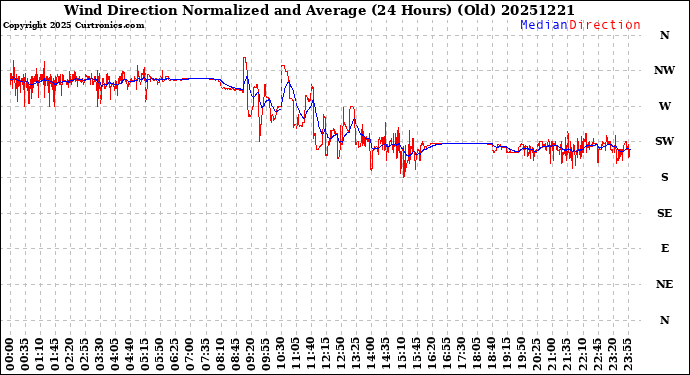Screen dimensions: 690x375
Task: Click the 23:20 time axis label
Action: point(612,354)
